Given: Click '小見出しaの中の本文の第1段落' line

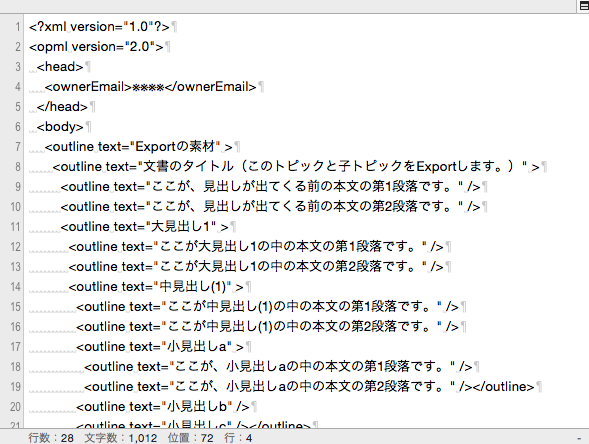Looking at the screenshot, I should pos(278,366).
